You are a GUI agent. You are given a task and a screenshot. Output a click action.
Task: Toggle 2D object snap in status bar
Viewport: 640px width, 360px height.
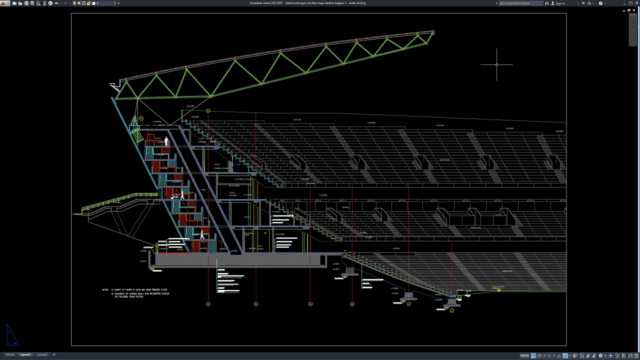click(x=565, y=356)
